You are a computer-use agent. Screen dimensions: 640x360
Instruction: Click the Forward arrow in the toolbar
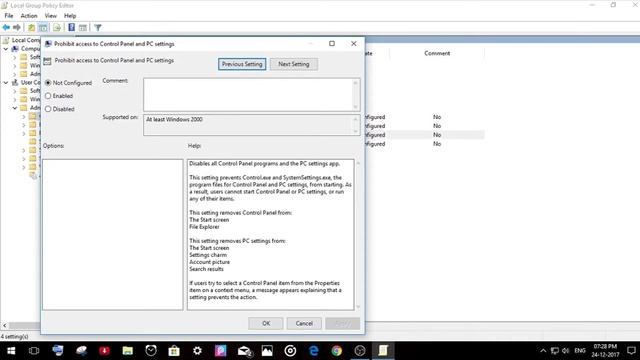point(17,27)
